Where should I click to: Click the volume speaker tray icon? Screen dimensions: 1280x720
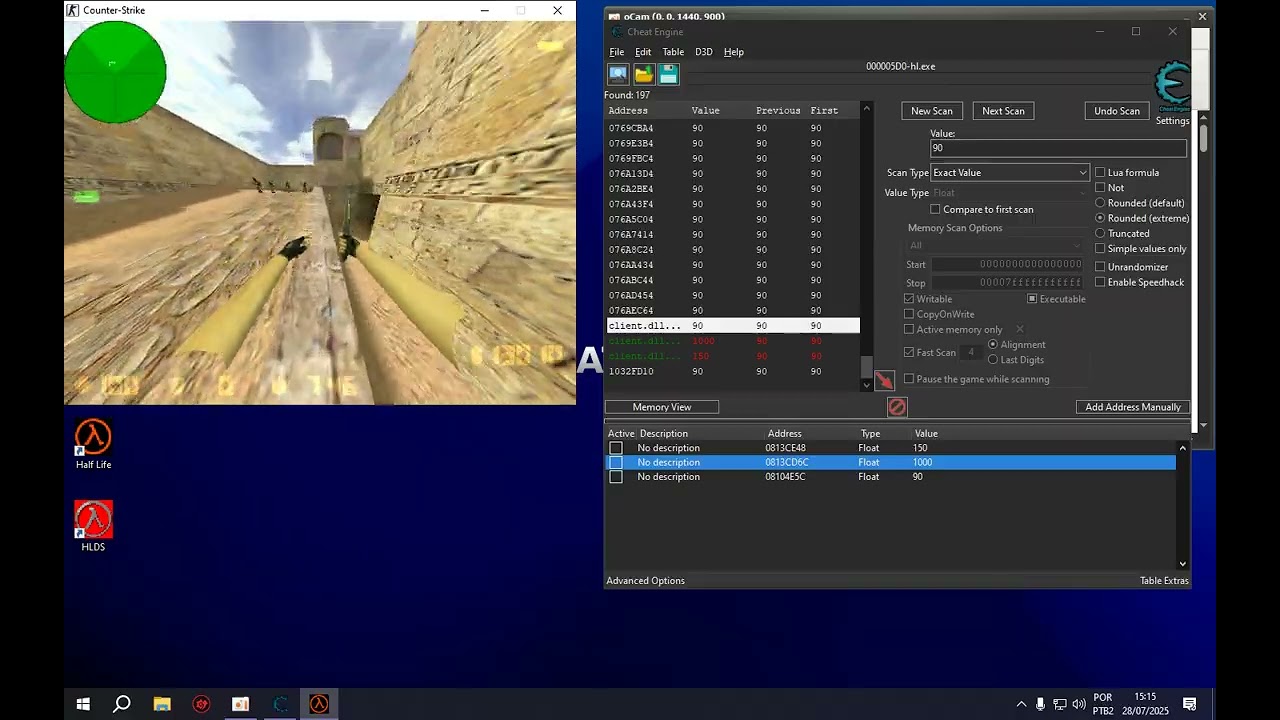tap(1079, 704)
